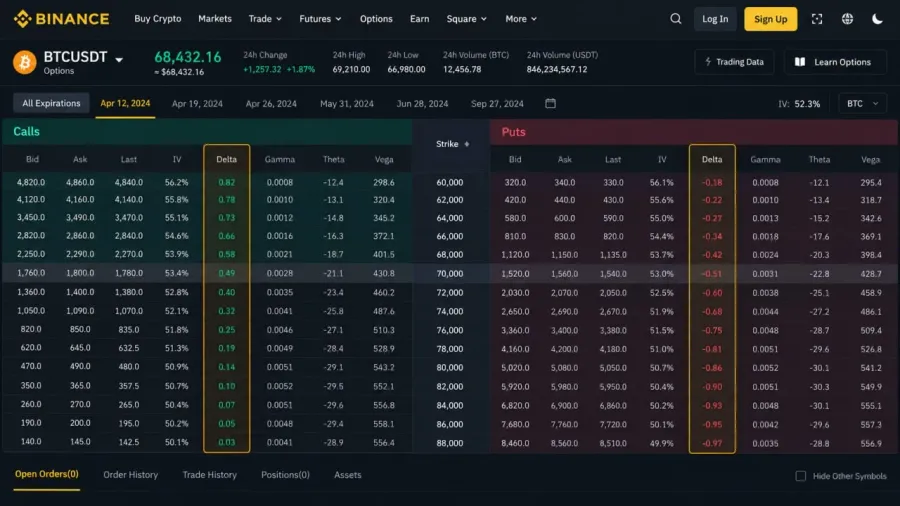Open Trading Data button
The image size is (900, 506).
point(734,62)
